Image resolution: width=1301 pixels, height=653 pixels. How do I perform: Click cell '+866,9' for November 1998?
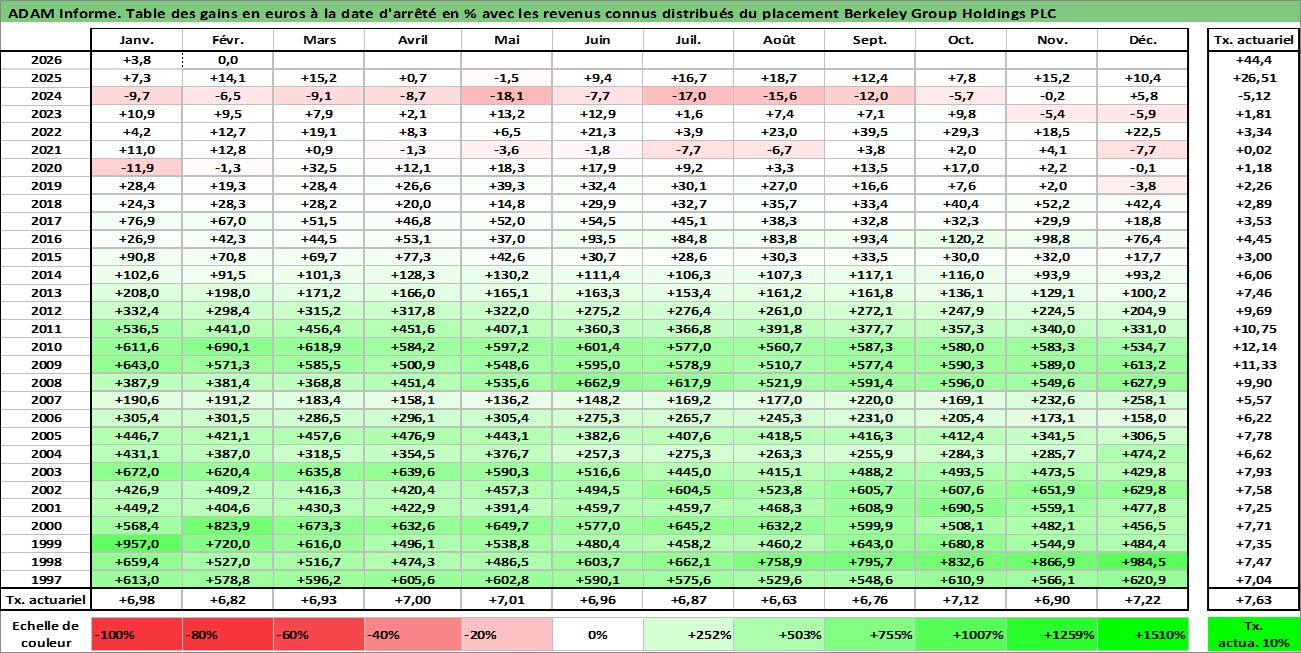(x=1051, y=563)
